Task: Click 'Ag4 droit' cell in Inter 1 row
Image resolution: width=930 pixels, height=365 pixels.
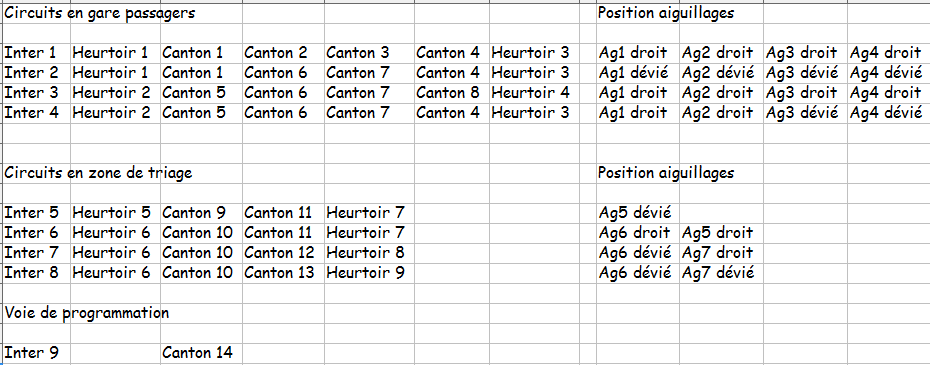Action: [886, 53]
